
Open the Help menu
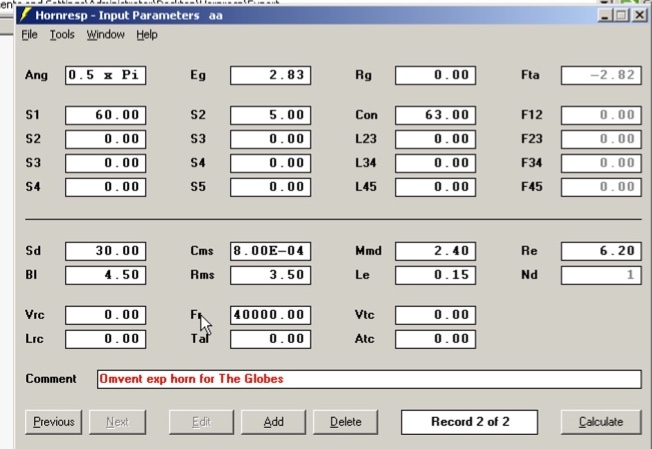click(147, 35)
